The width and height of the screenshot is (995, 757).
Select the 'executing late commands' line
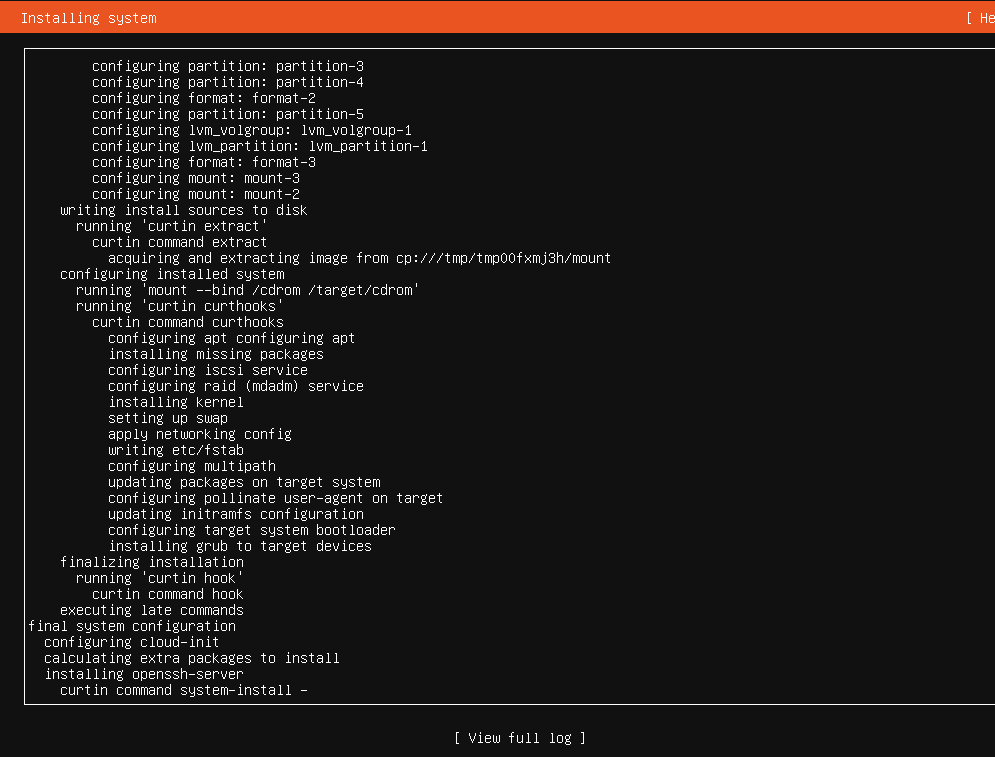151,610
